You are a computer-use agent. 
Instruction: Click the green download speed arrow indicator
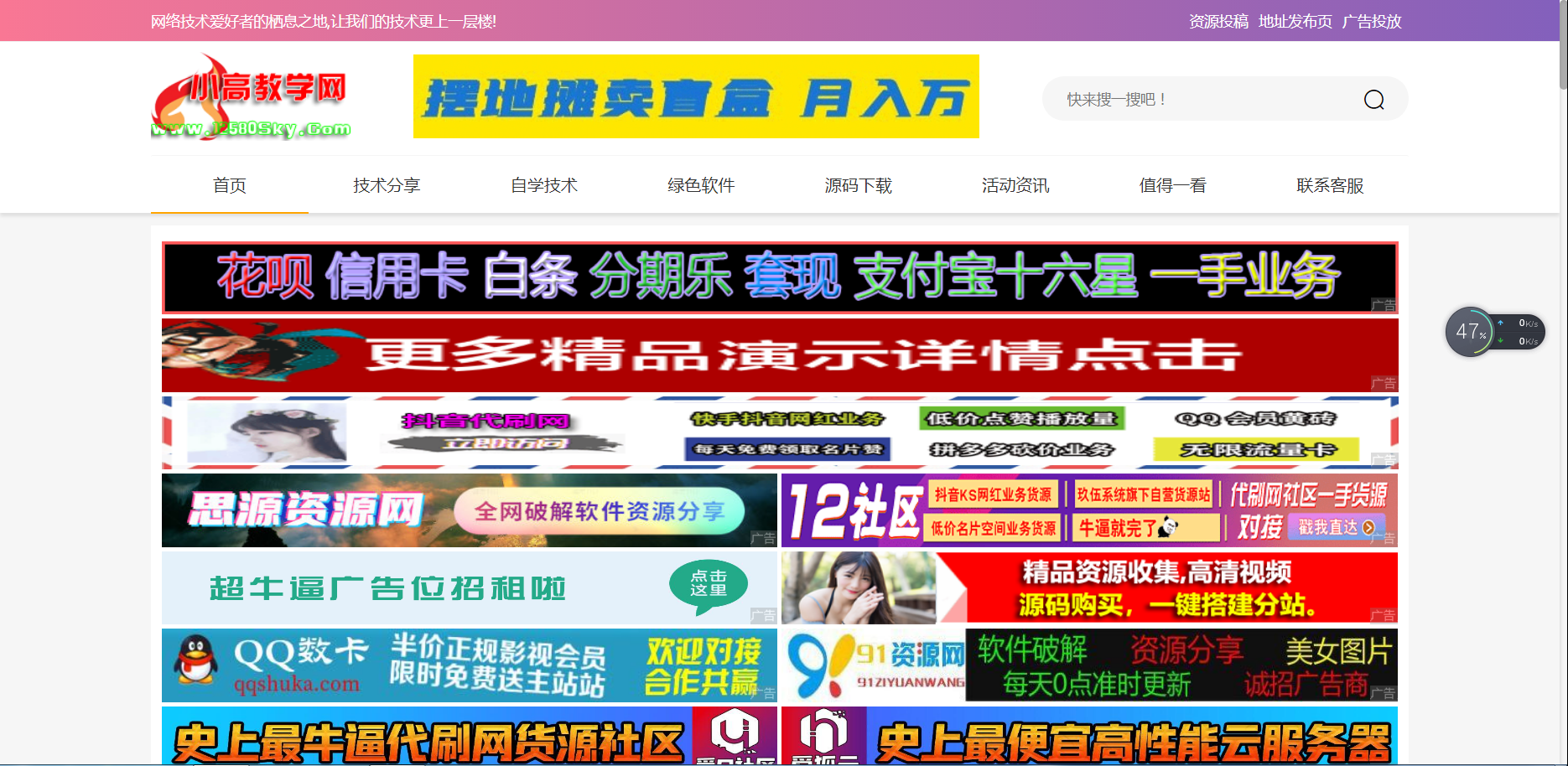[1501, 341]
